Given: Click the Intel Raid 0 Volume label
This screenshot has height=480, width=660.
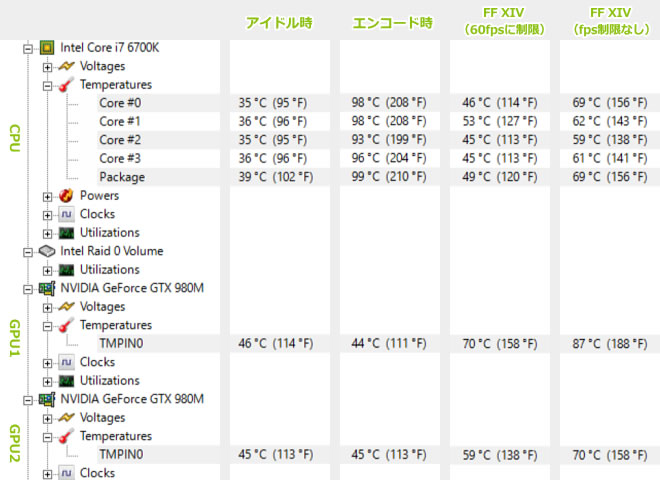Looking at the screenshot, I should click(x=112, y=251).
